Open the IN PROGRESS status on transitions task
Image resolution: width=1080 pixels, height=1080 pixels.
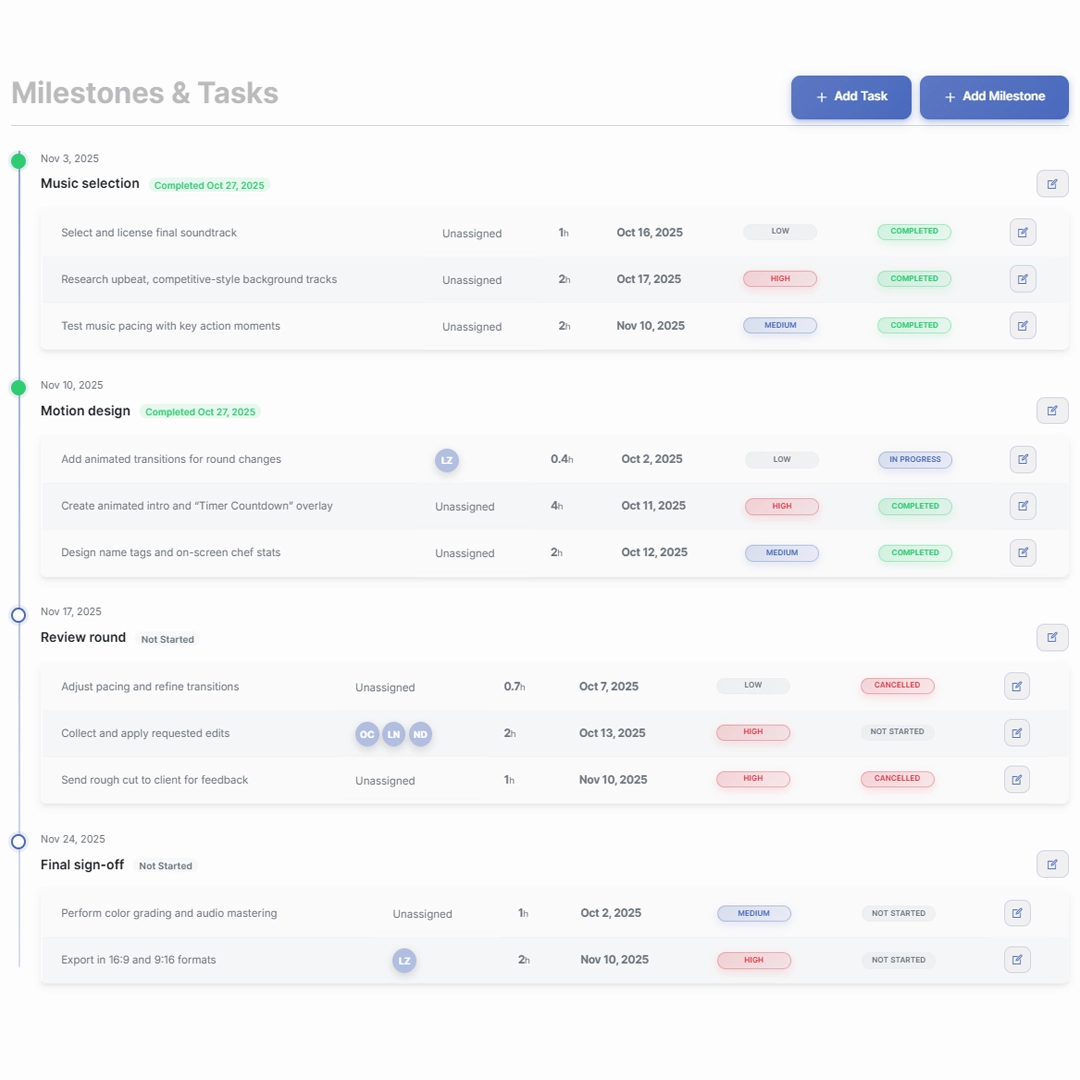click(x=914, y=460)
